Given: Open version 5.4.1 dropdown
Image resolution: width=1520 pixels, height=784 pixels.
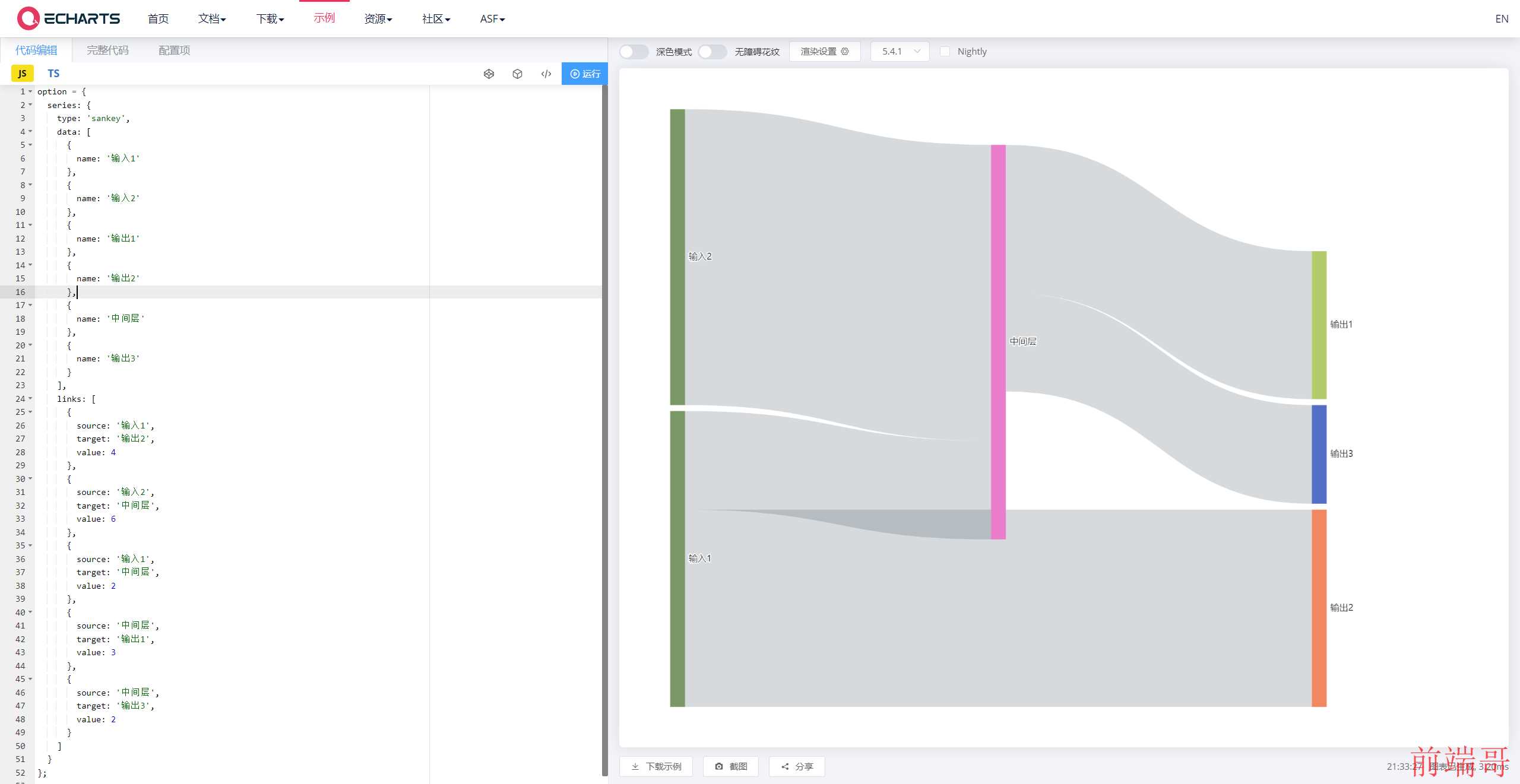Looking at the screenshot, I should pos(900,52).
